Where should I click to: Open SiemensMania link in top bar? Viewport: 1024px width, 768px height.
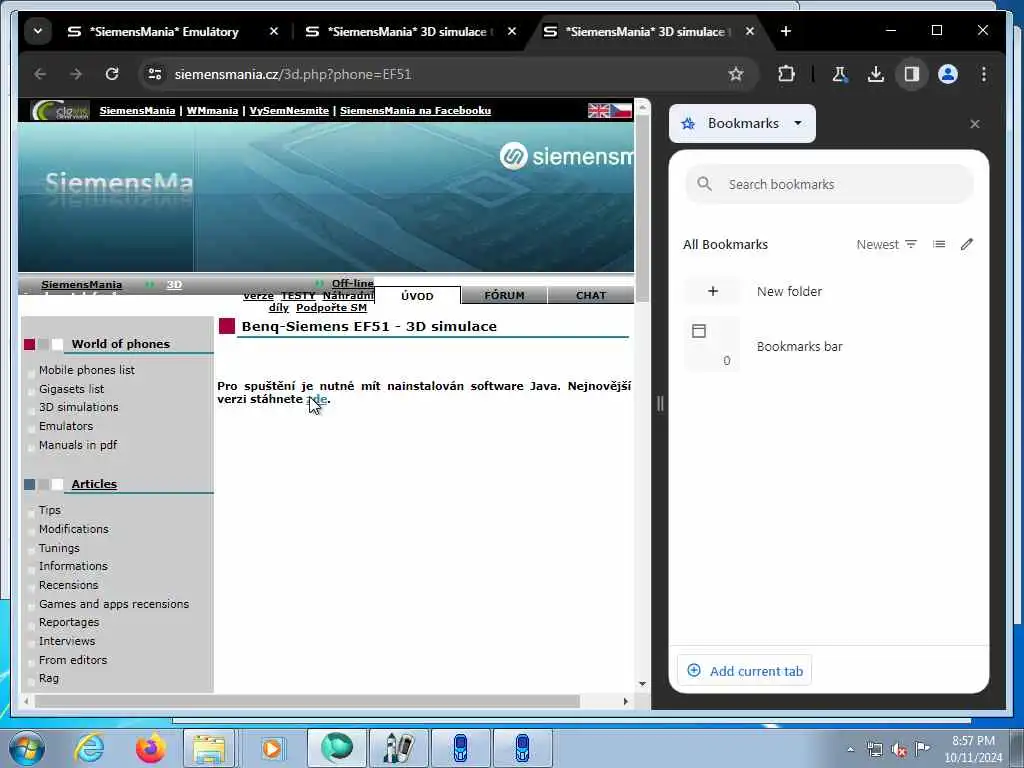tap(137, 110)
